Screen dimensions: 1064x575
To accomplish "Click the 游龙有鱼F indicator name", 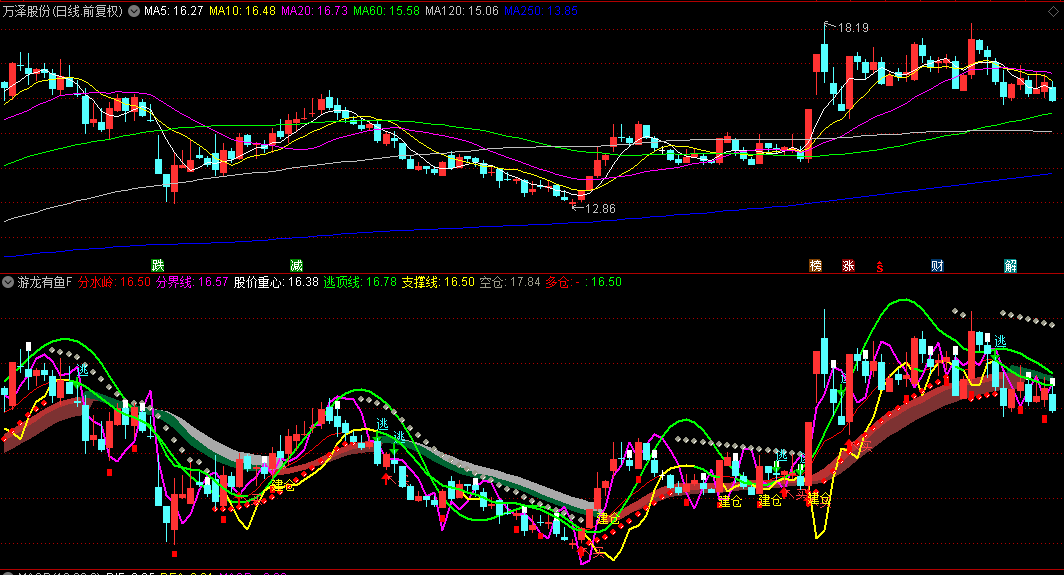I will 45,282.
